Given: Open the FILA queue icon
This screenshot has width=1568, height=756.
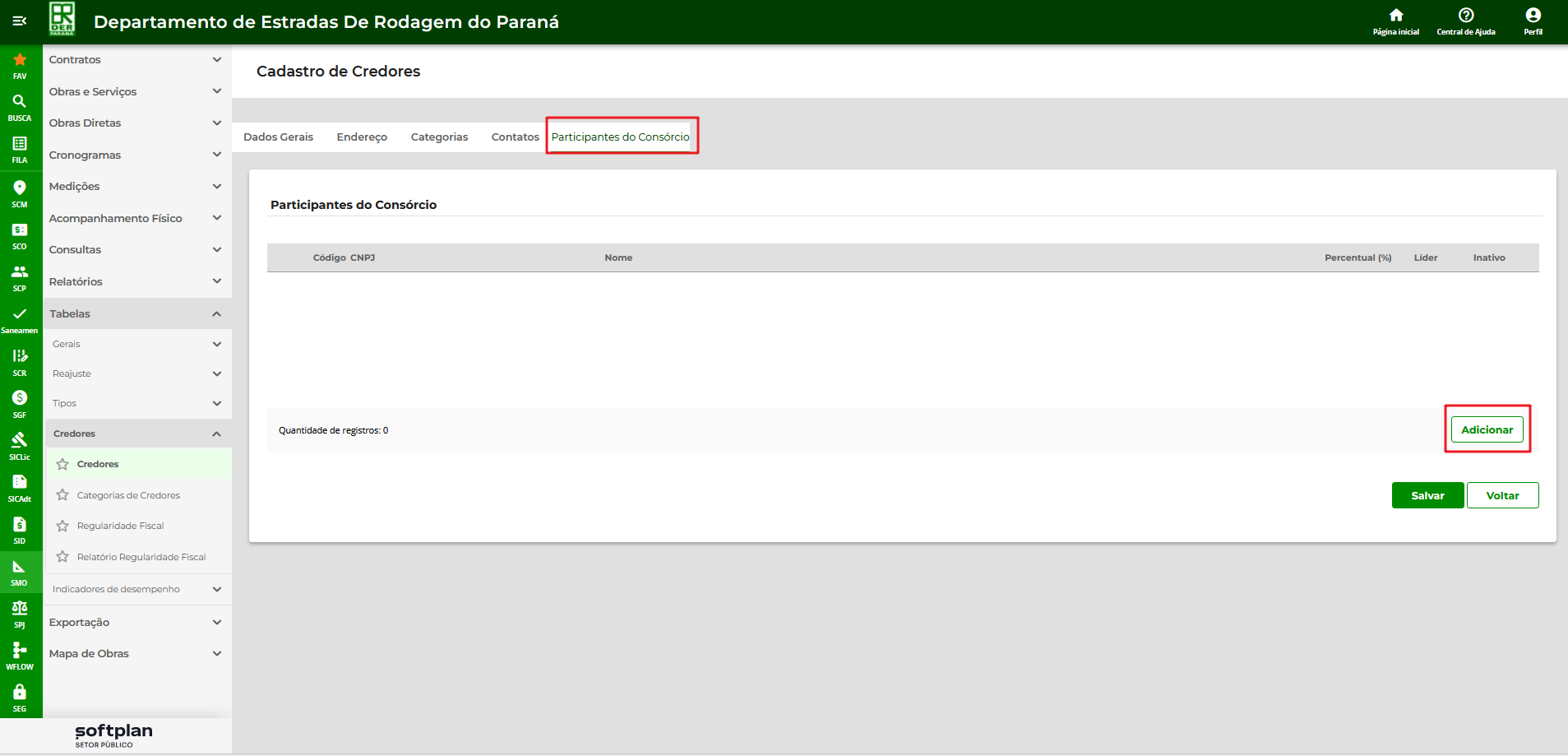Looking at the screenshot, I should point(20,144).
